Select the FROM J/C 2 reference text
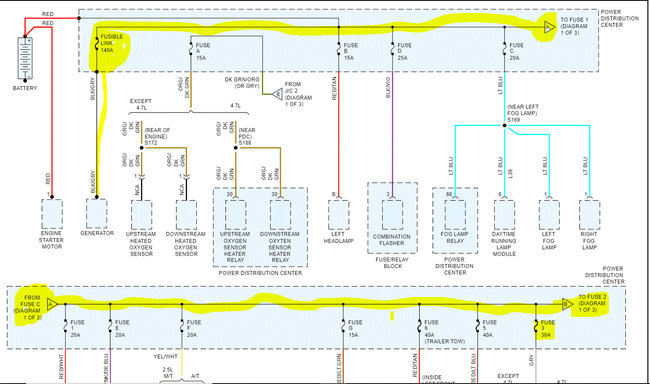Screen dimensions: 650x384 (298, 94)
